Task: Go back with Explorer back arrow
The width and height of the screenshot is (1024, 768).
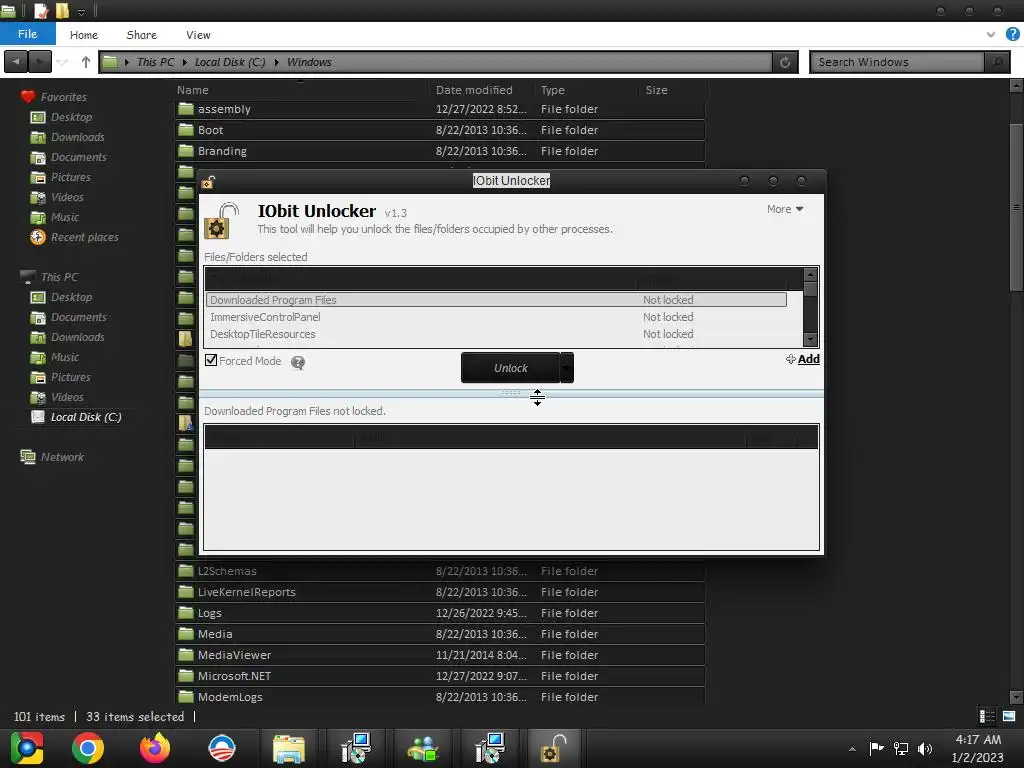Action: (x=16, y=62)
